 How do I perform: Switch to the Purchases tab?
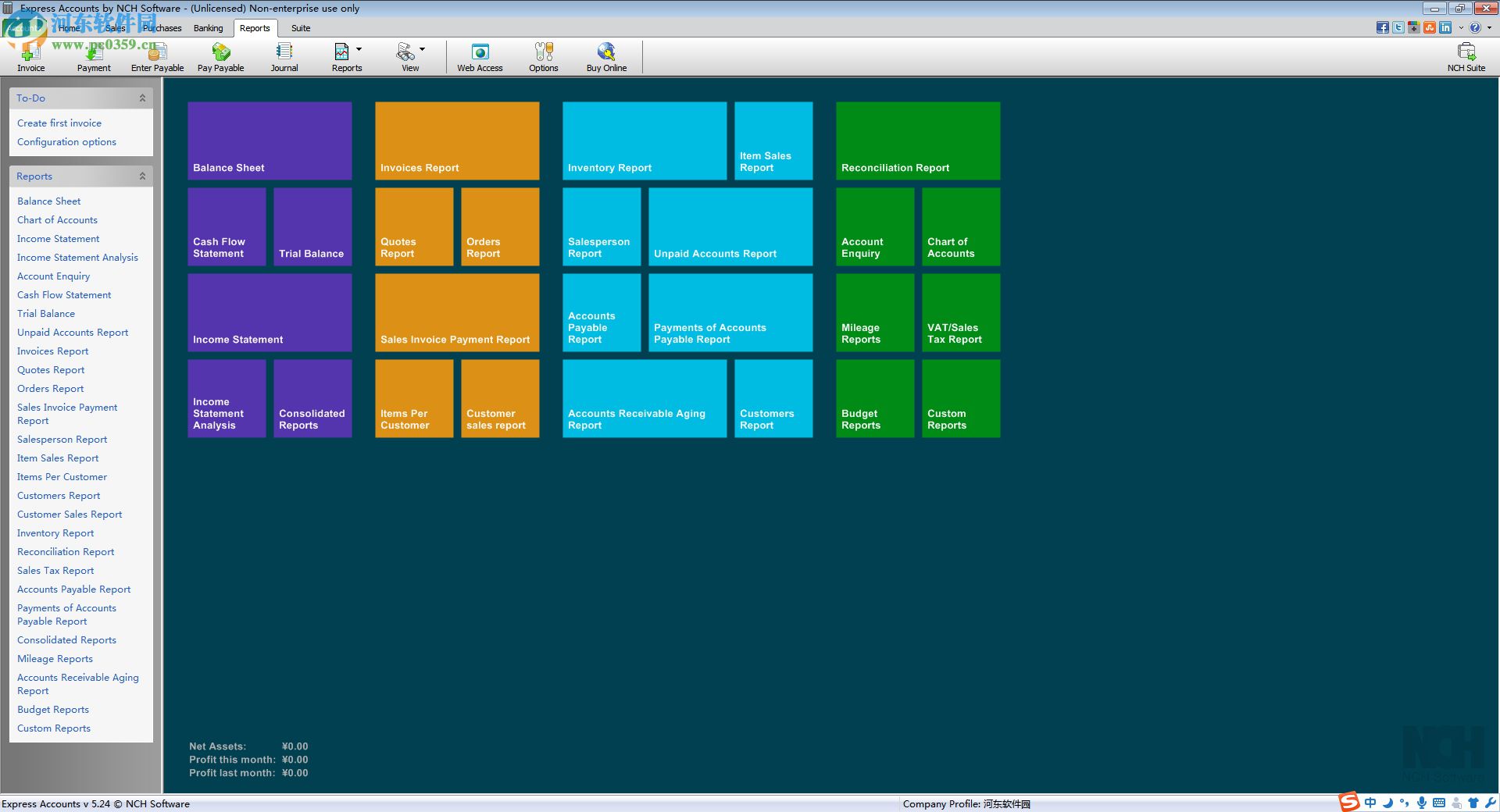pos(162,28)
